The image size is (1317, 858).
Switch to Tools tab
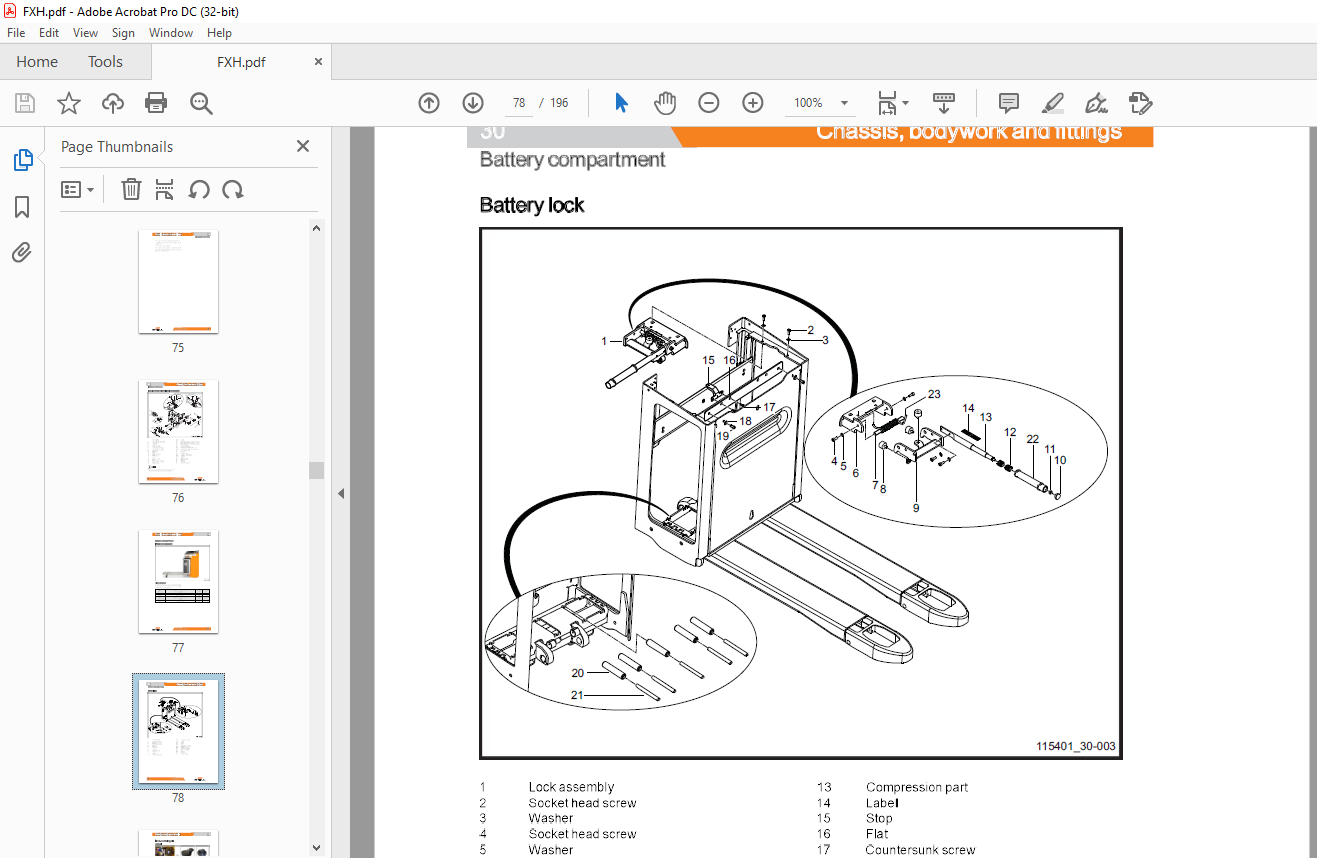point(105,62)
